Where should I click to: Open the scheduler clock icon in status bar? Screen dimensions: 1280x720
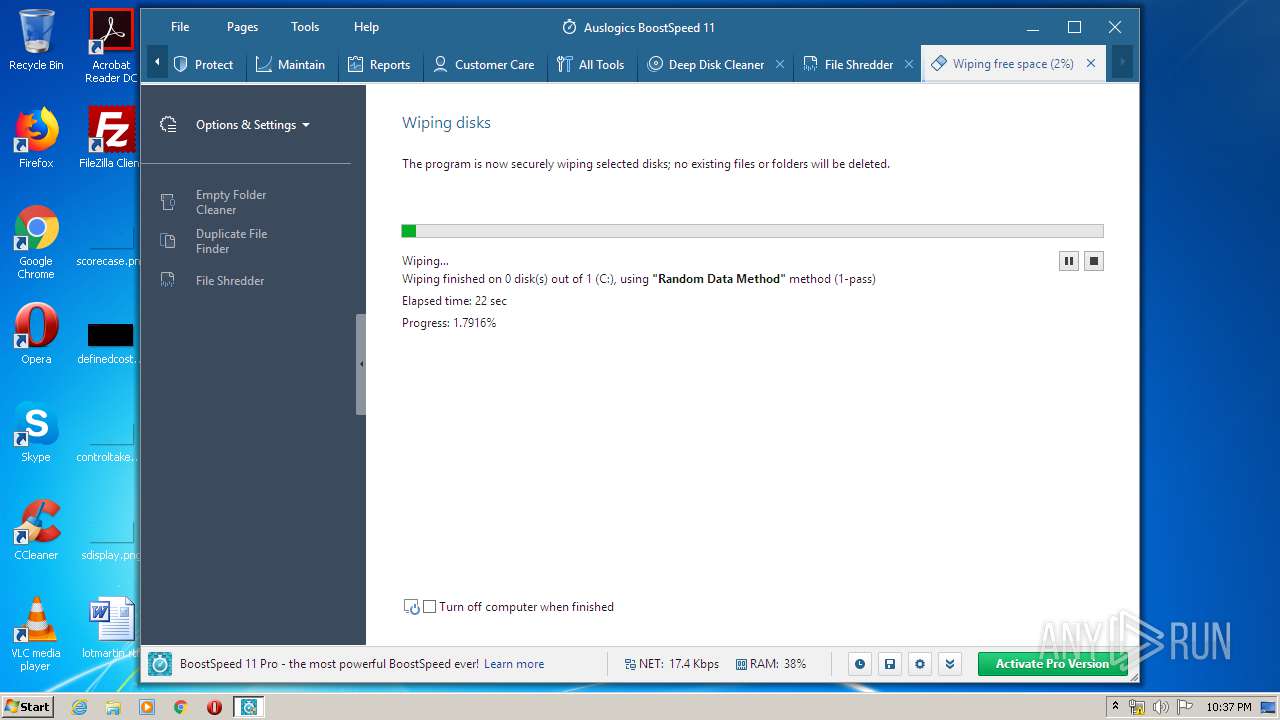tap(859, 664)
